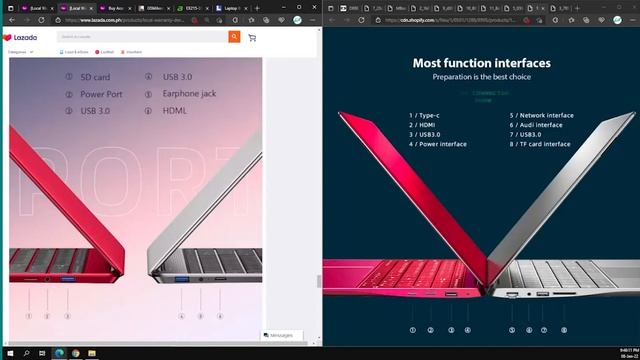The width and height of the screenshot is (640, 360).
Task: Open the Messages chat button
Action: pos(282,335)
